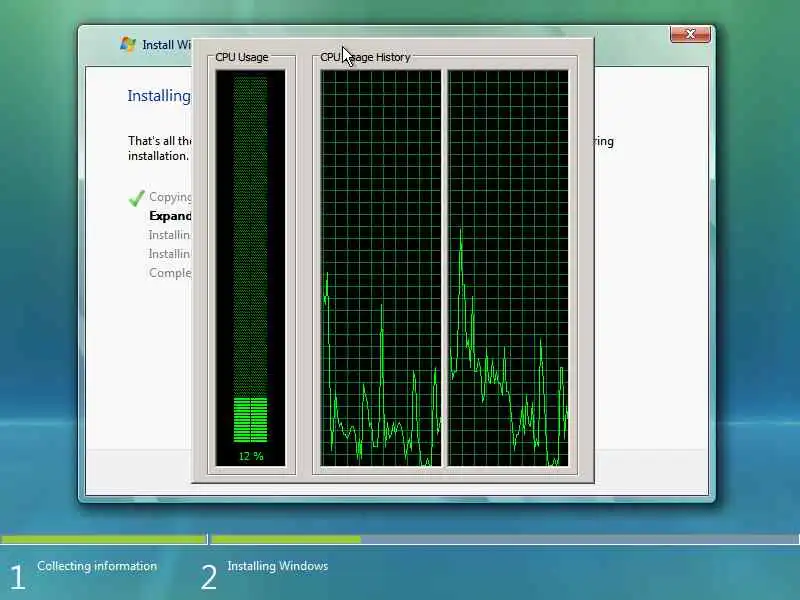Click the Windows flag icon in title bar
The image size is (800, 600).
coord(128,44)
